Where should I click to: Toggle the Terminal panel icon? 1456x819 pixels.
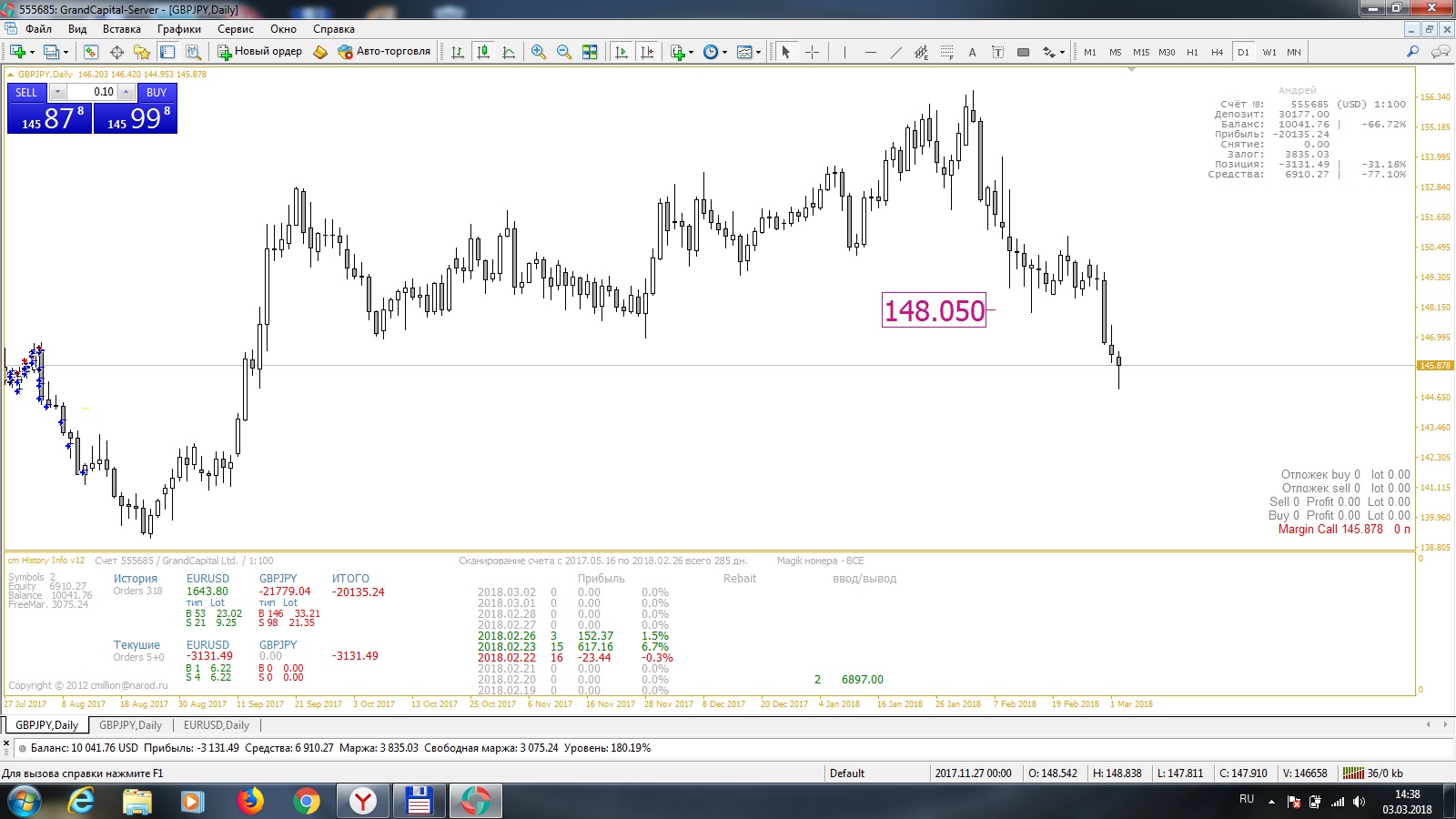pos(167,52)
